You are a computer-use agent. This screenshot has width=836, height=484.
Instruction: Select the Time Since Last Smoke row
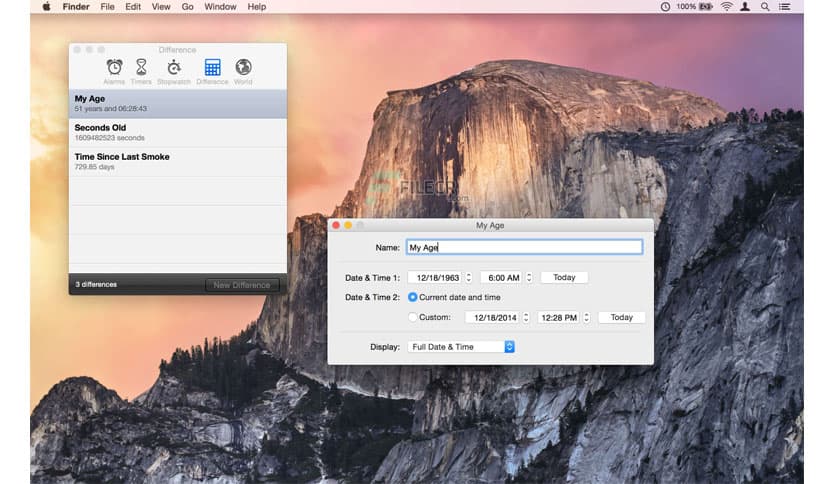pyautogui.click(x=178, y=162)
